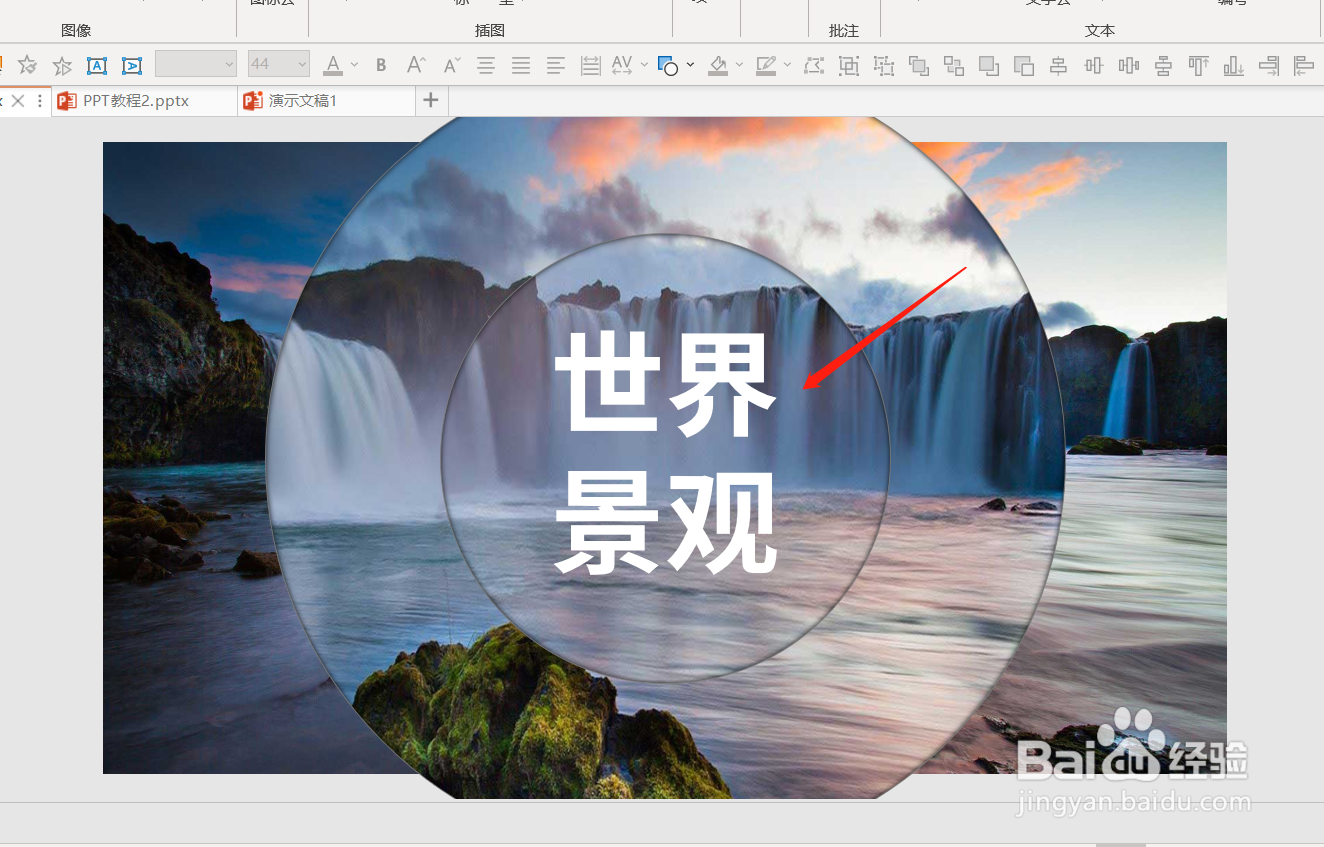This screenshot has width=1324, height=847.
Task: Bring the object forward
Action: pyautogui.click(x=989, y=66)
